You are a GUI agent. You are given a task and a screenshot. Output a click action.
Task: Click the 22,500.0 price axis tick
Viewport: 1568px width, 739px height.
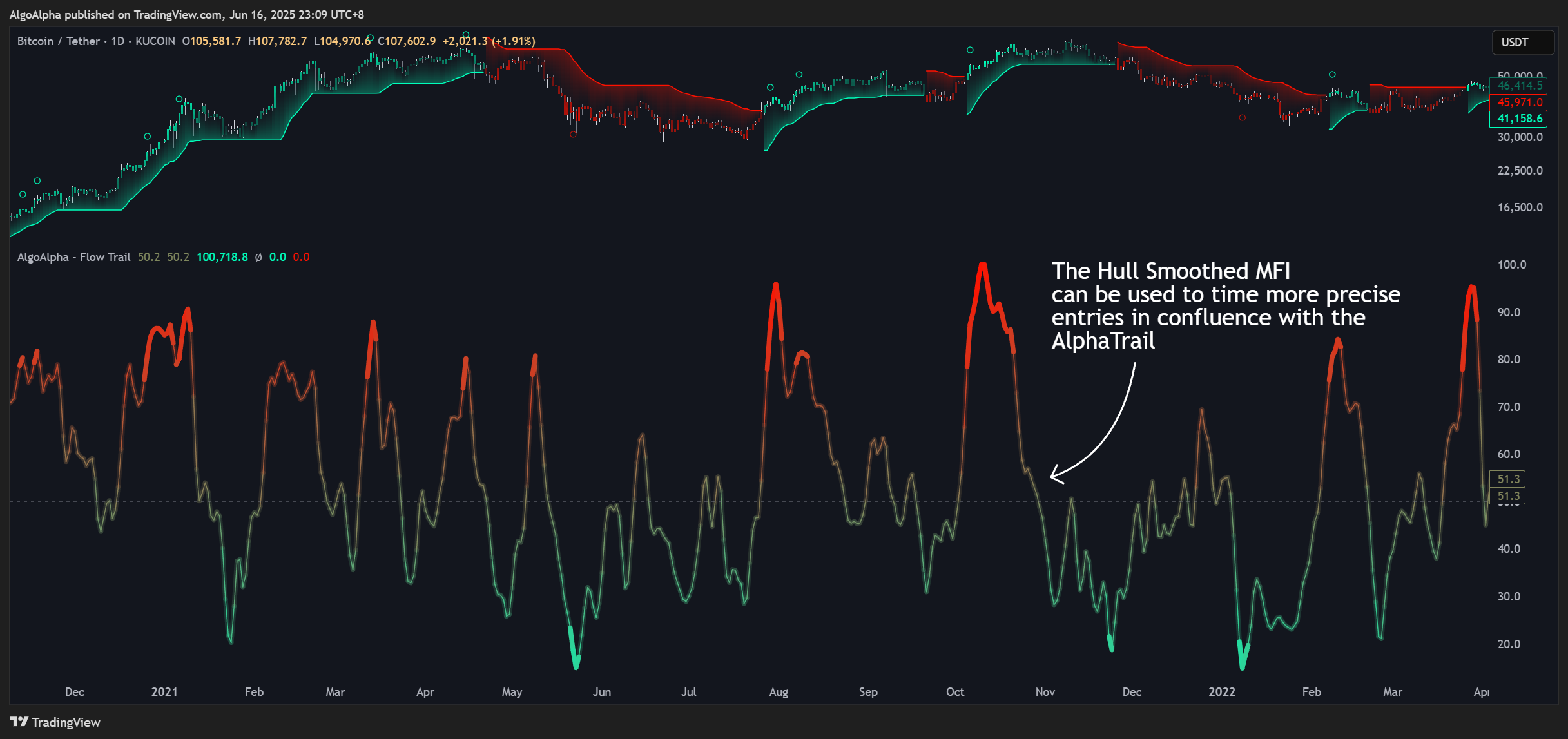click(x=1520, y=171)
